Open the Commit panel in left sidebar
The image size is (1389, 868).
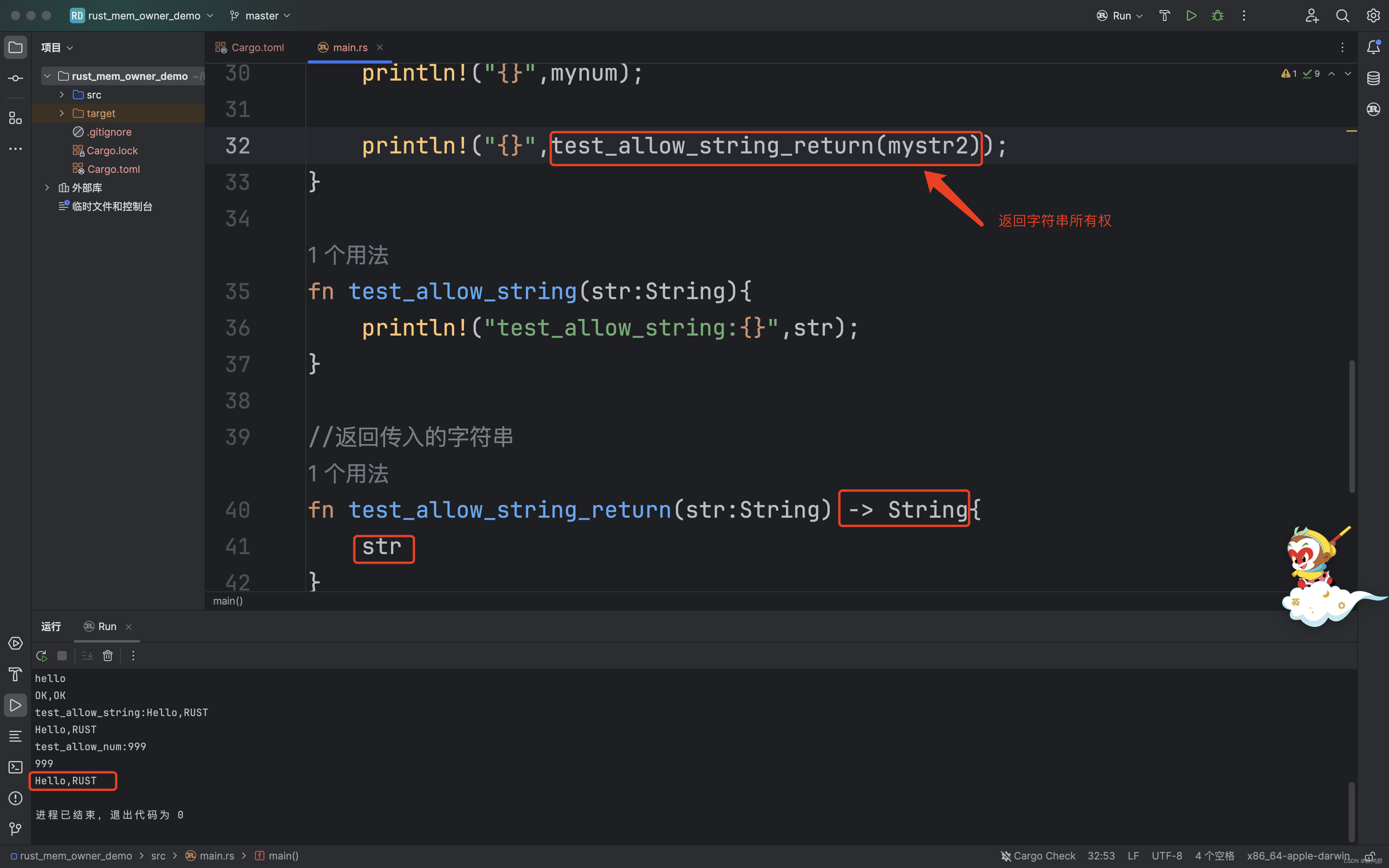pyautogui.click(x=15, y=78)
